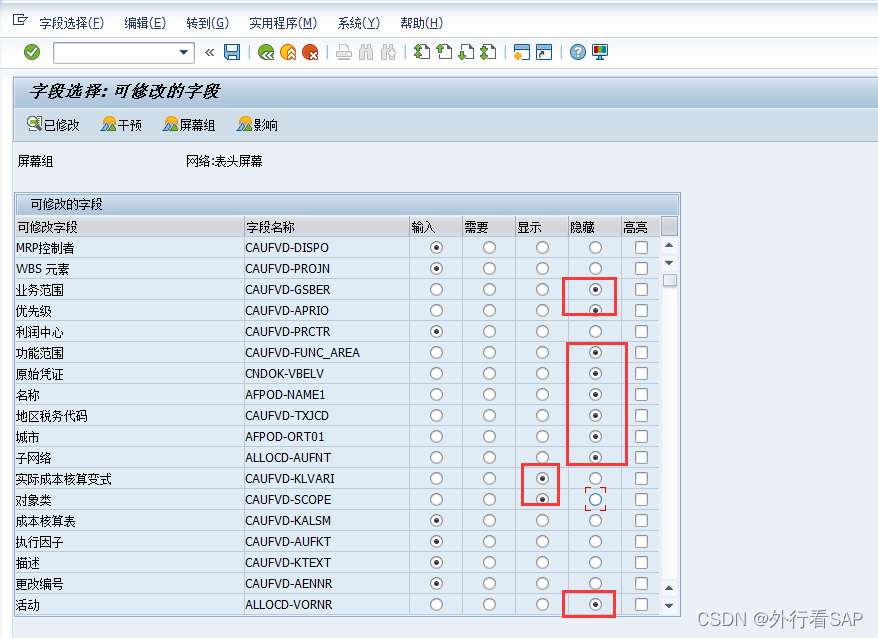Viewport: 878px width, 638px height.
Task: Click the 执行因子 row label
Action: [x=39, y=542]
